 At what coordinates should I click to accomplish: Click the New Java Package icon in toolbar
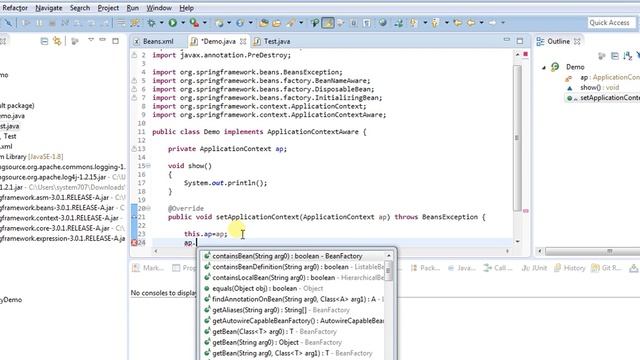(220, 23)
